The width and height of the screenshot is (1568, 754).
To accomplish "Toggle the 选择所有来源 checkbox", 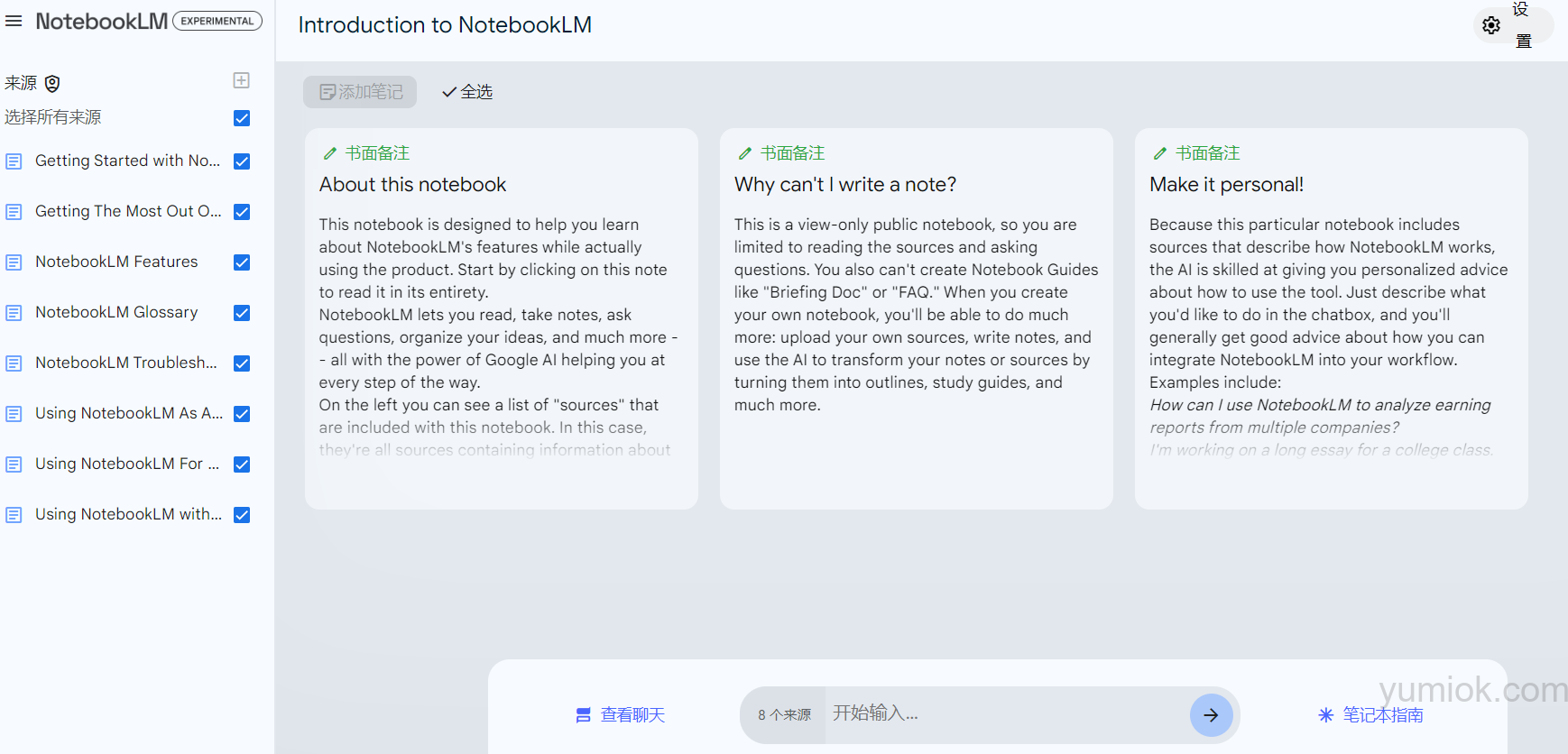I will click(x=242, y=118).
